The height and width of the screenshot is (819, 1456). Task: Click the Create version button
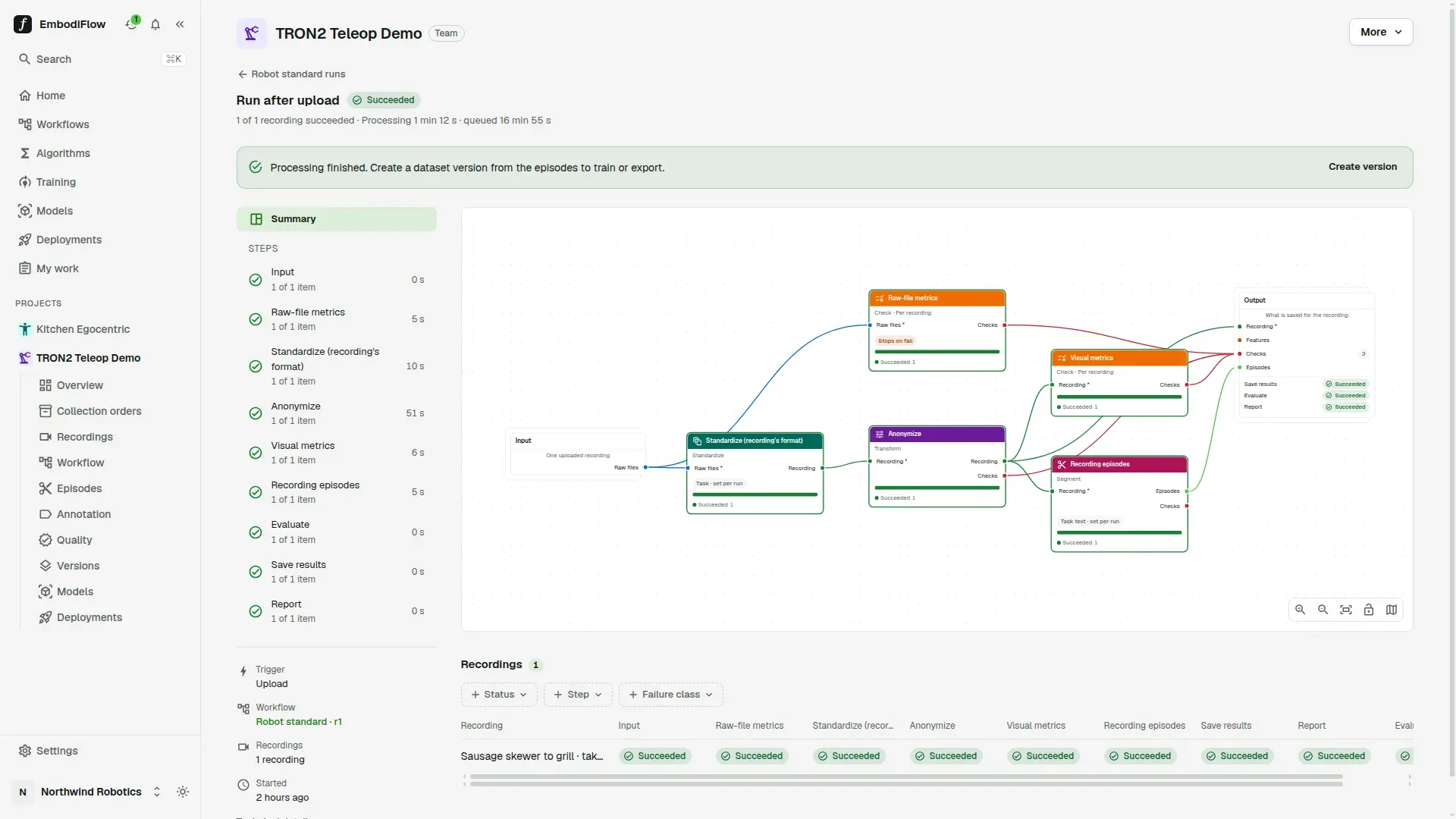[x=1363, y=167]
